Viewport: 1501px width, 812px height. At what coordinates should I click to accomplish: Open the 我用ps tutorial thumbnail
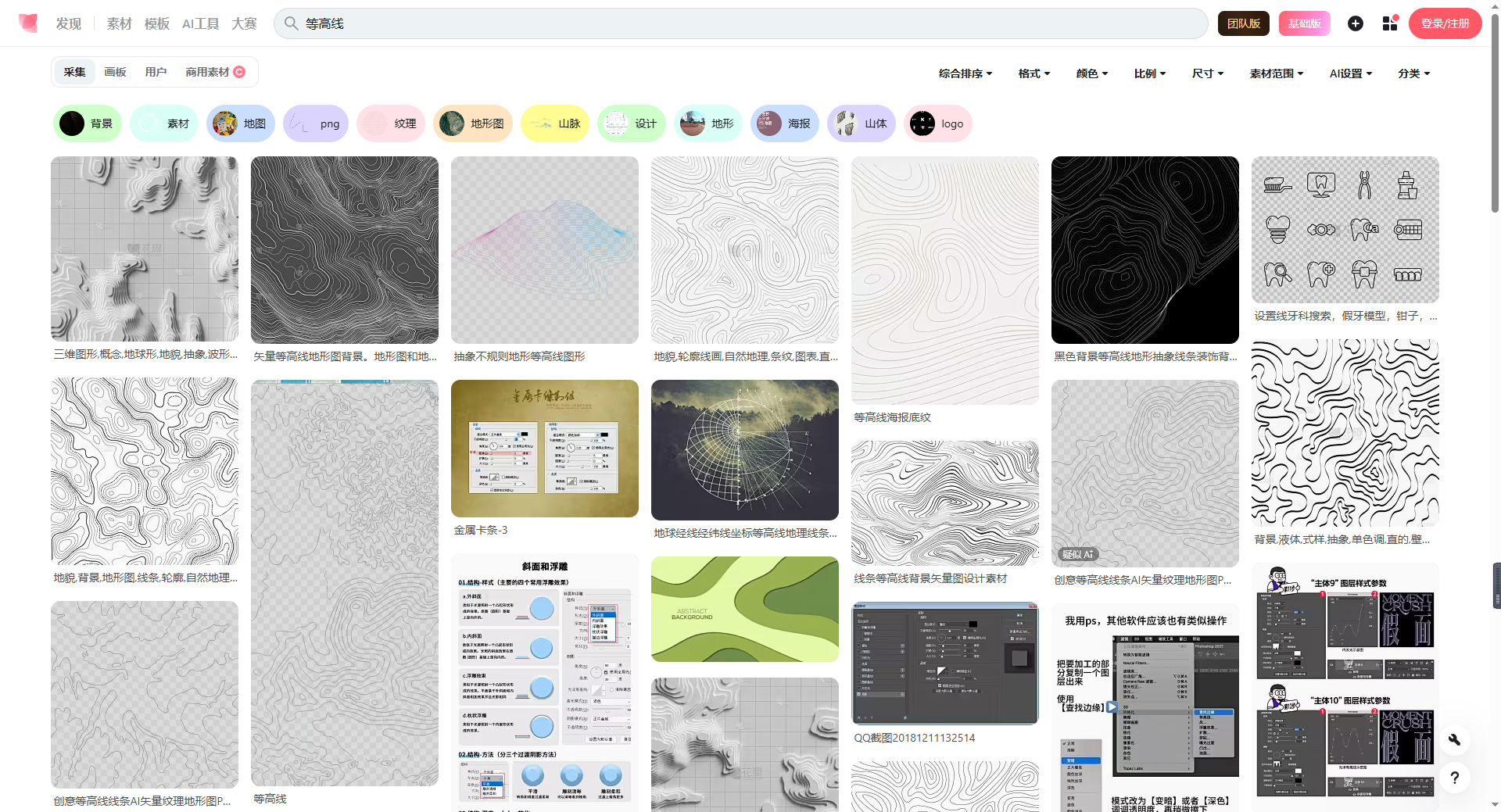point(1145,707)
